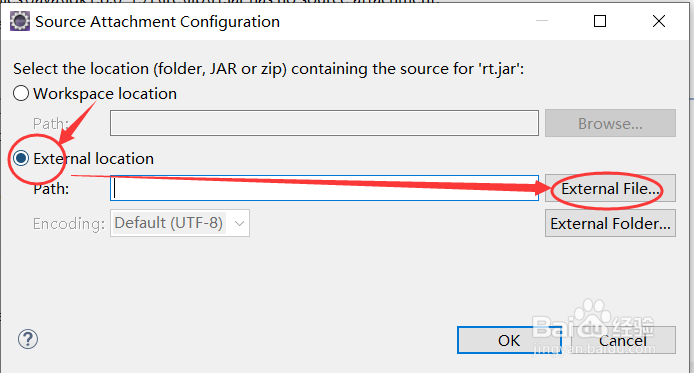Click the greyed-out Workspace Path field
The width and height of the screenshot is (694, 373).
[324, 123]
